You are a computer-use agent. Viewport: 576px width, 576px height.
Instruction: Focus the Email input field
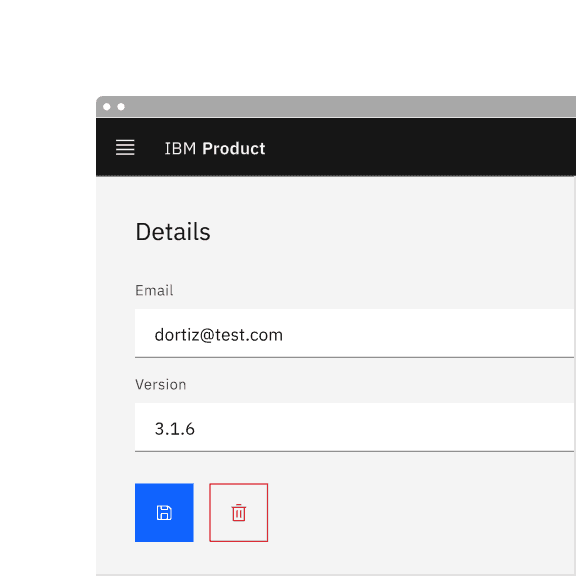[355, 333]
